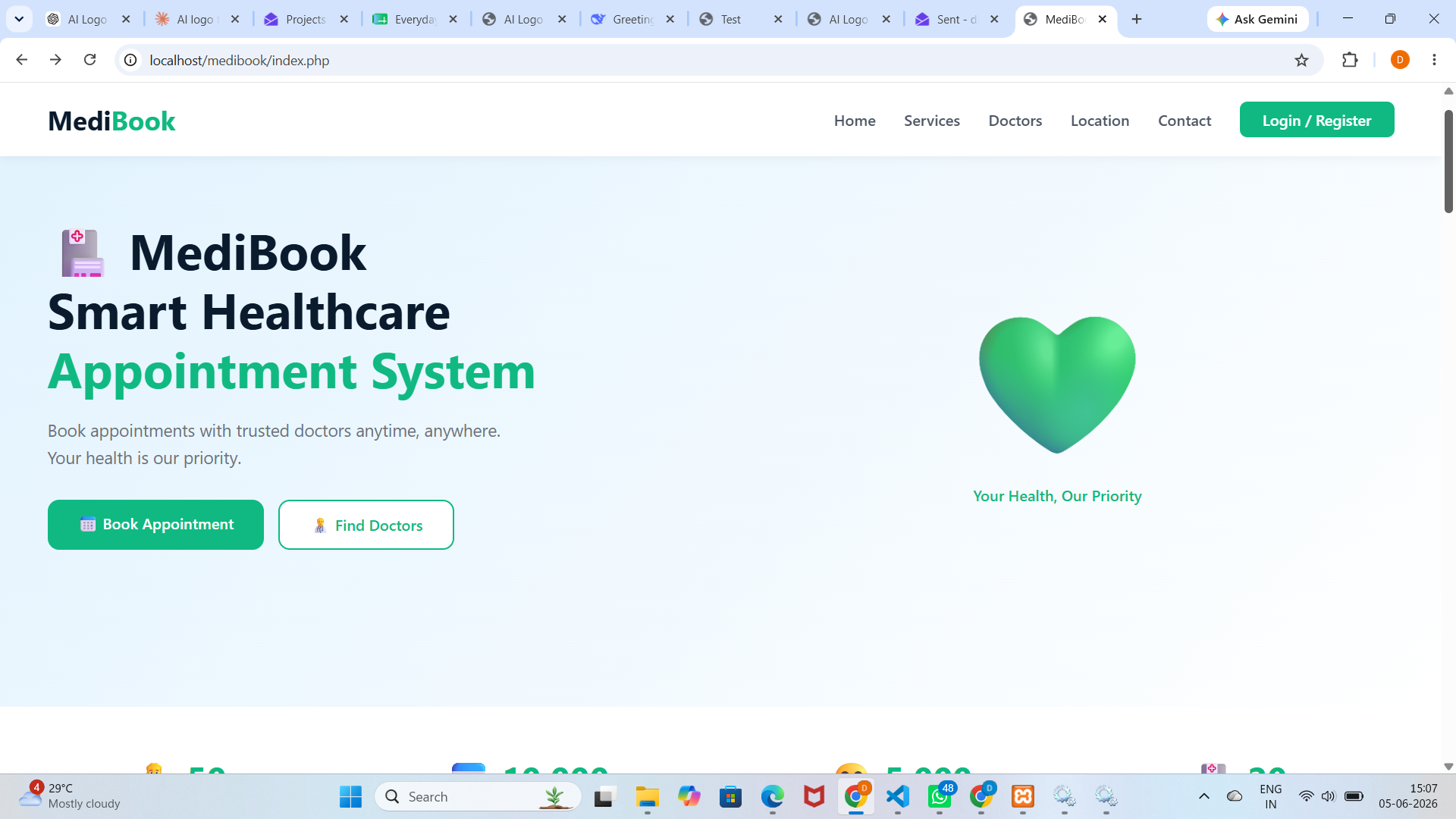Click the Login / Register button

(x=1316, y=120)
